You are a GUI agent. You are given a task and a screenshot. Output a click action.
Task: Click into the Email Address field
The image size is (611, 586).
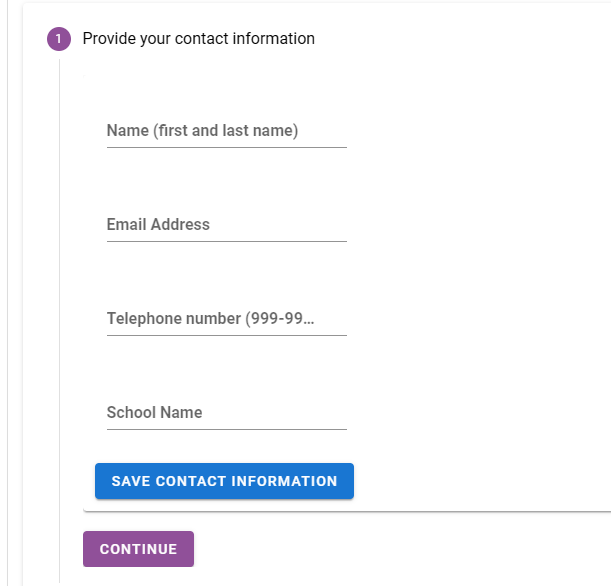226,225
